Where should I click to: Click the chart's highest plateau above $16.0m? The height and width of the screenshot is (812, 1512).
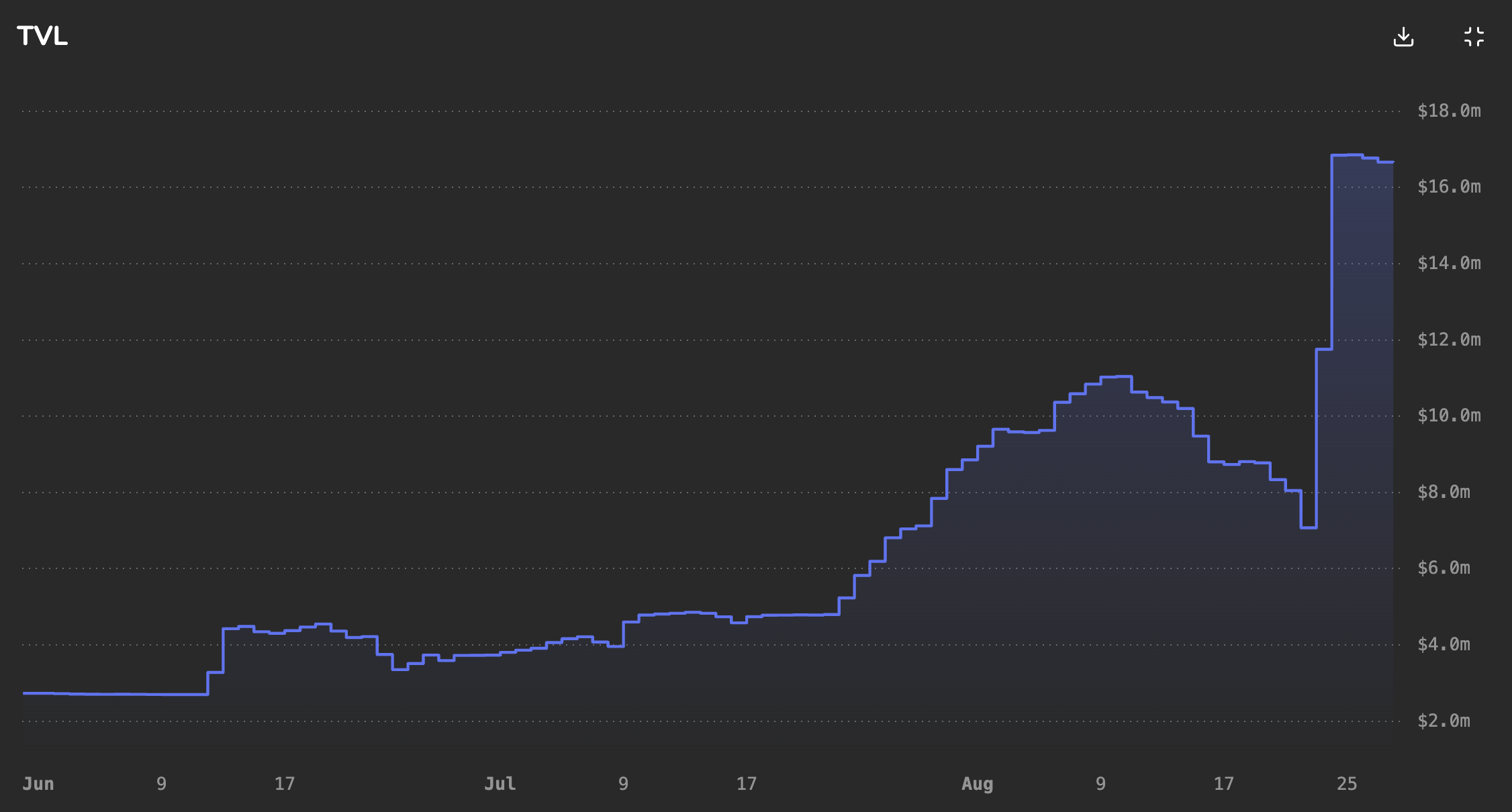1347,155
